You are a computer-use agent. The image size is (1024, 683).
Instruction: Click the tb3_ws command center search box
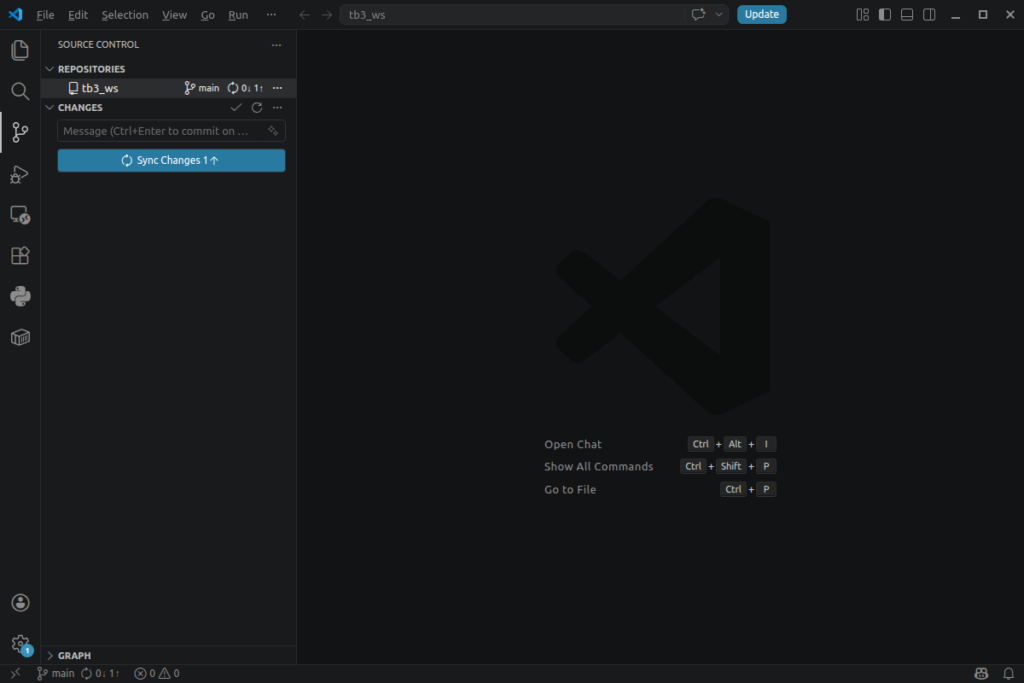[511, 14]
